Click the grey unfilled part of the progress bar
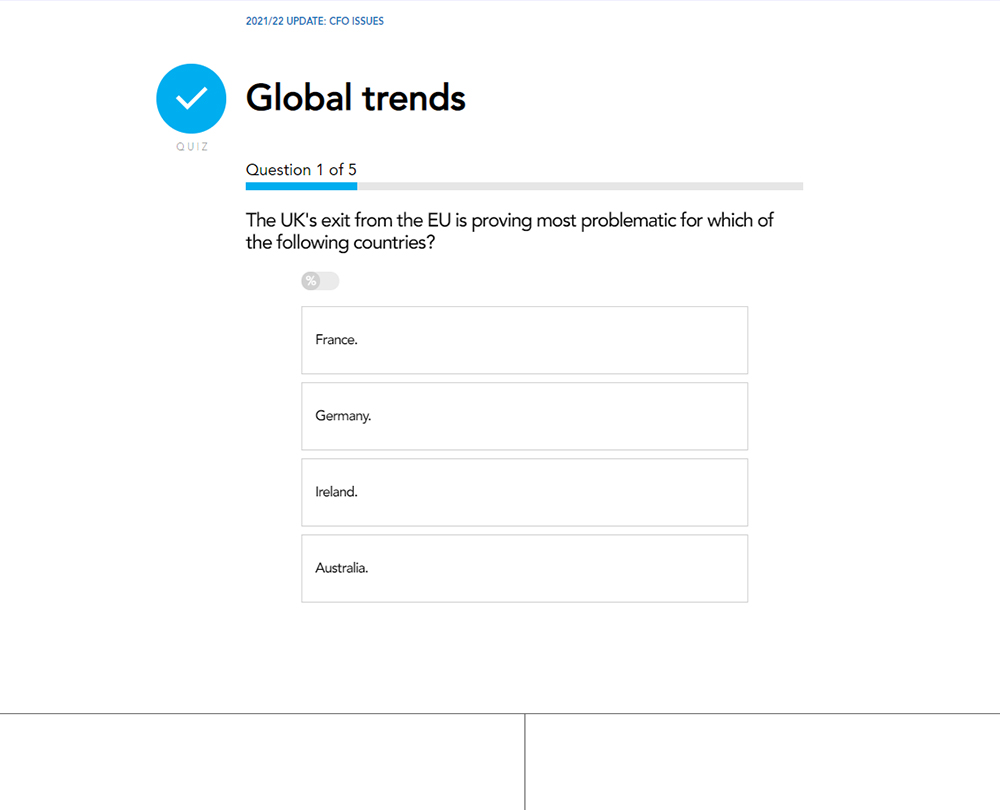 coord(580,186)
